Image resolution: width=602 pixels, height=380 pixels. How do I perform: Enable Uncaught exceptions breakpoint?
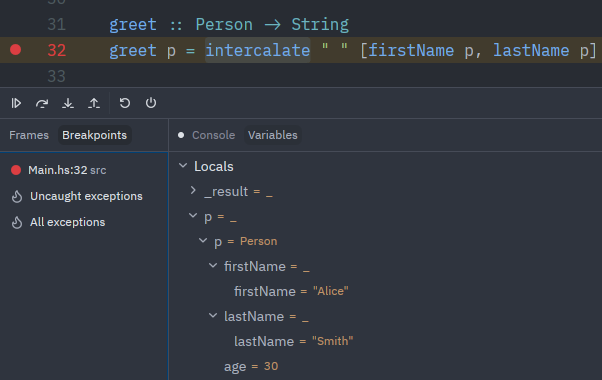17,196
